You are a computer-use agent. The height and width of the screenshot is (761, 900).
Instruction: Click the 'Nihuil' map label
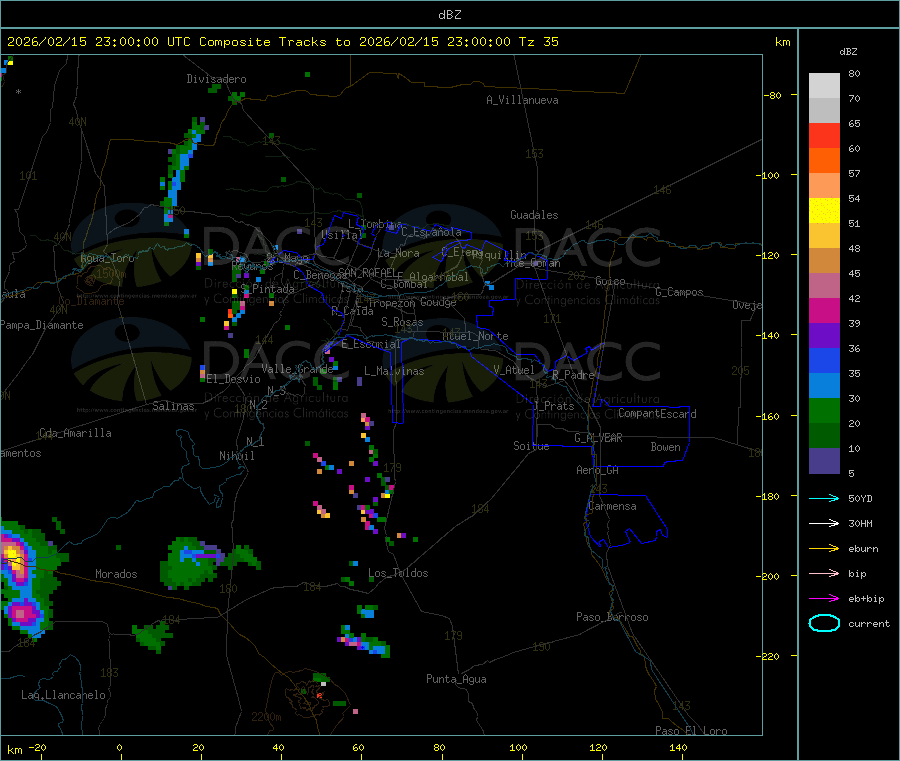pyautogui.click(x=237, y=456)
